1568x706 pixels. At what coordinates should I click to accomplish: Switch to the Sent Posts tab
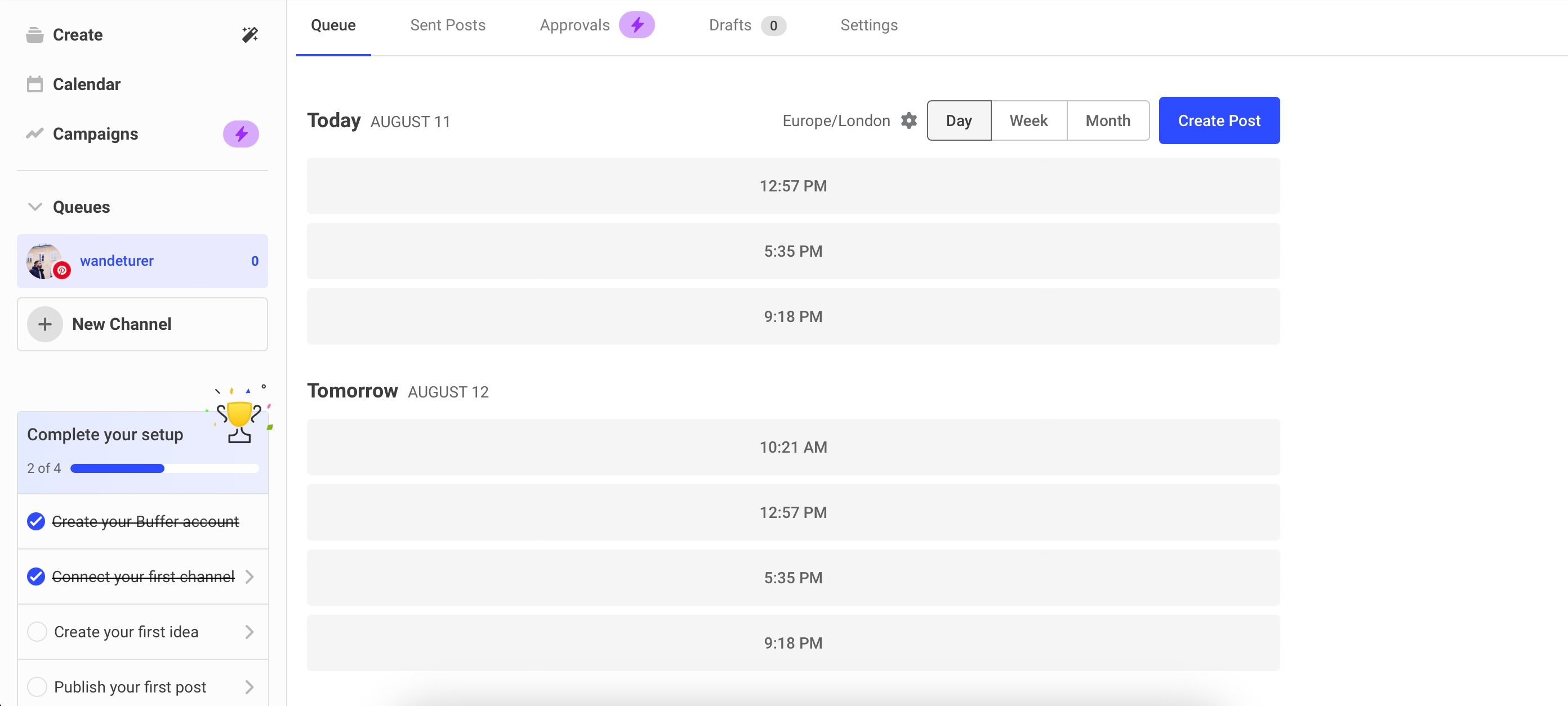pos(447,25)
